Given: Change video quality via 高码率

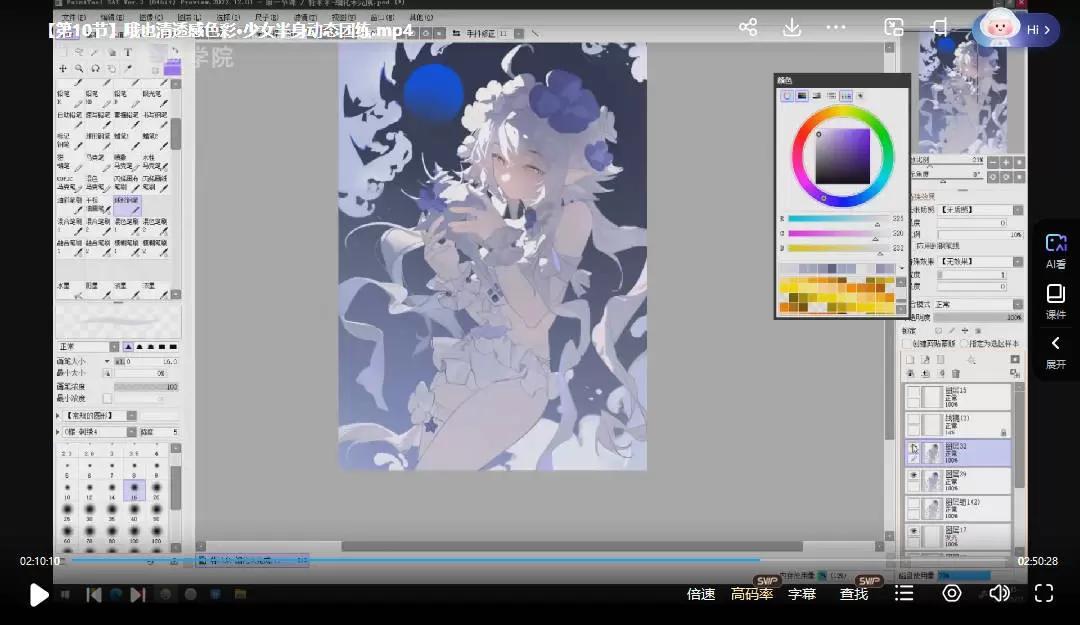Looking at the screenshot, I should tap(752, 594).
